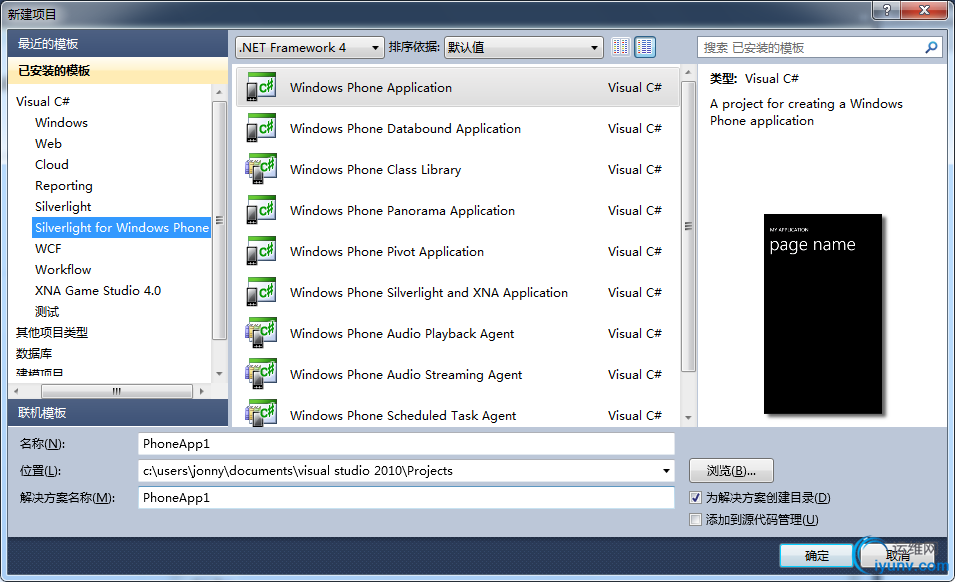The width and height of the screenshot is (955, 582).
Task: Click the search magnifier icon
Action: (x=931, y=47)
